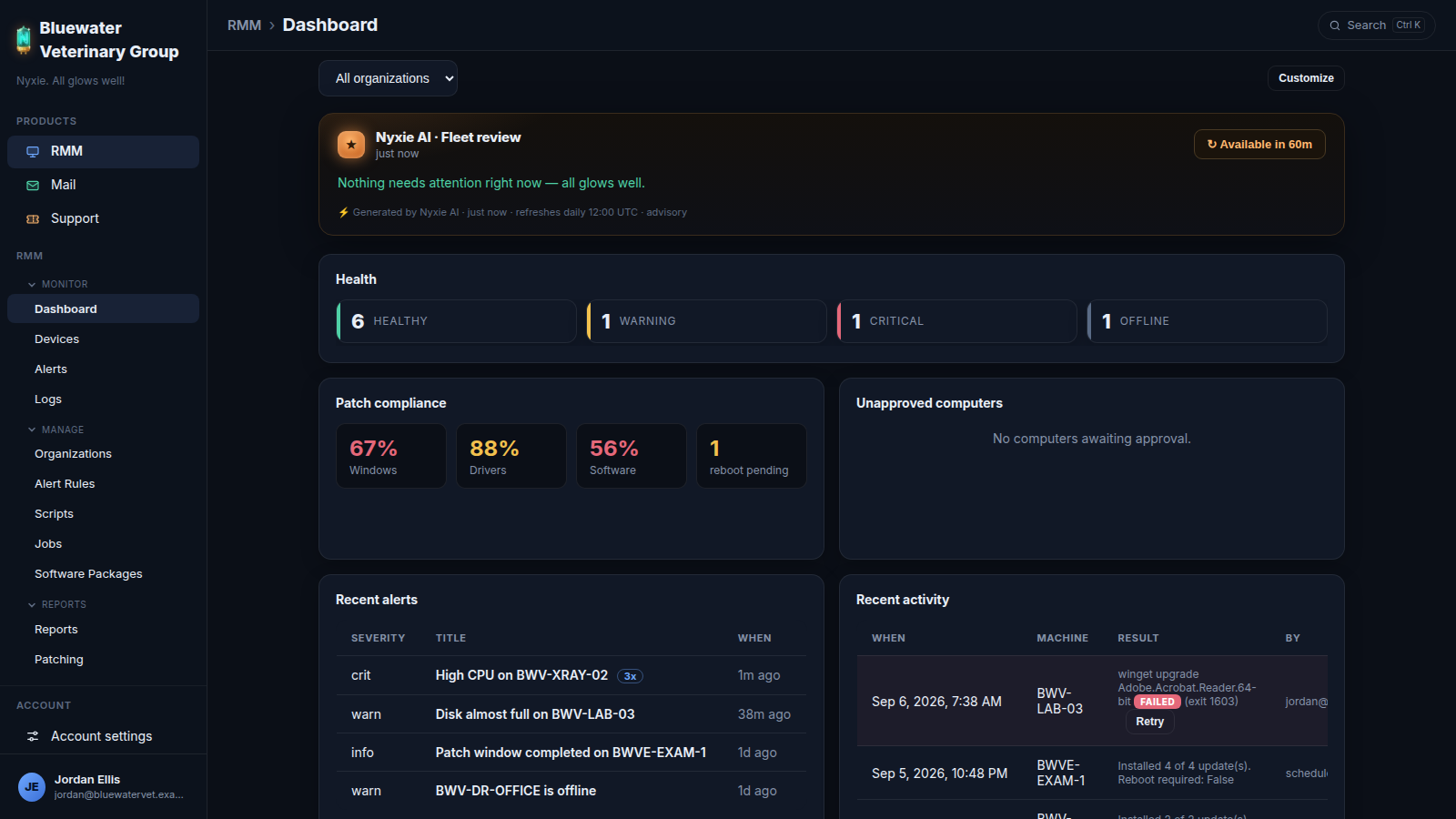Click the Customize button
Screen dimensions: 1456x819
click(1306, 78)
